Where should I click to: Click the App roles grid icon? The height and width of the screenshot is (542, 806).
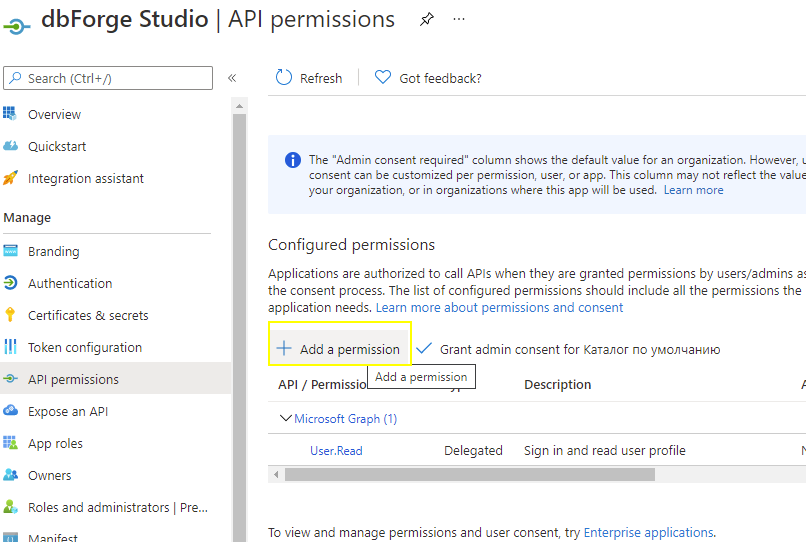click(x=10, y=443)
